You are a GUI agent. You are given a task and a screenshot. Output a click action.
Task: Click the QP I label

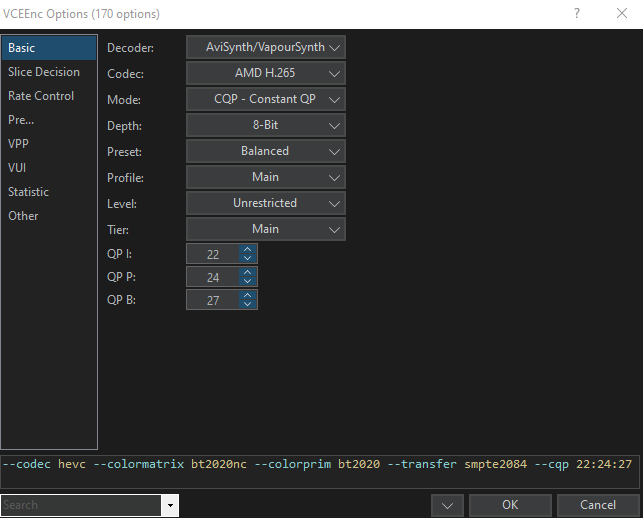[119, 254]
